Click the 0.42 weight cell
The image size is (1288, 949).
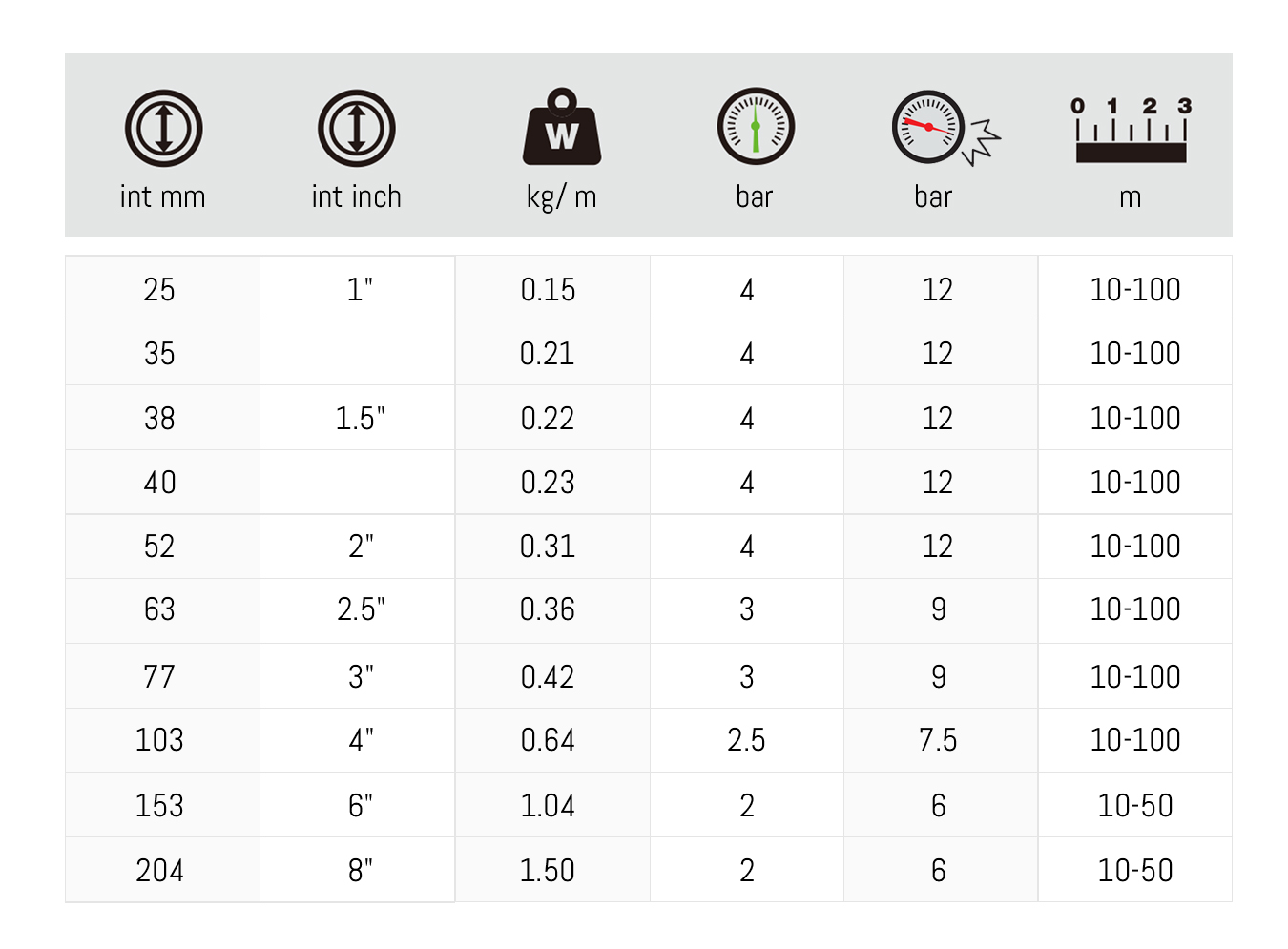548,677
